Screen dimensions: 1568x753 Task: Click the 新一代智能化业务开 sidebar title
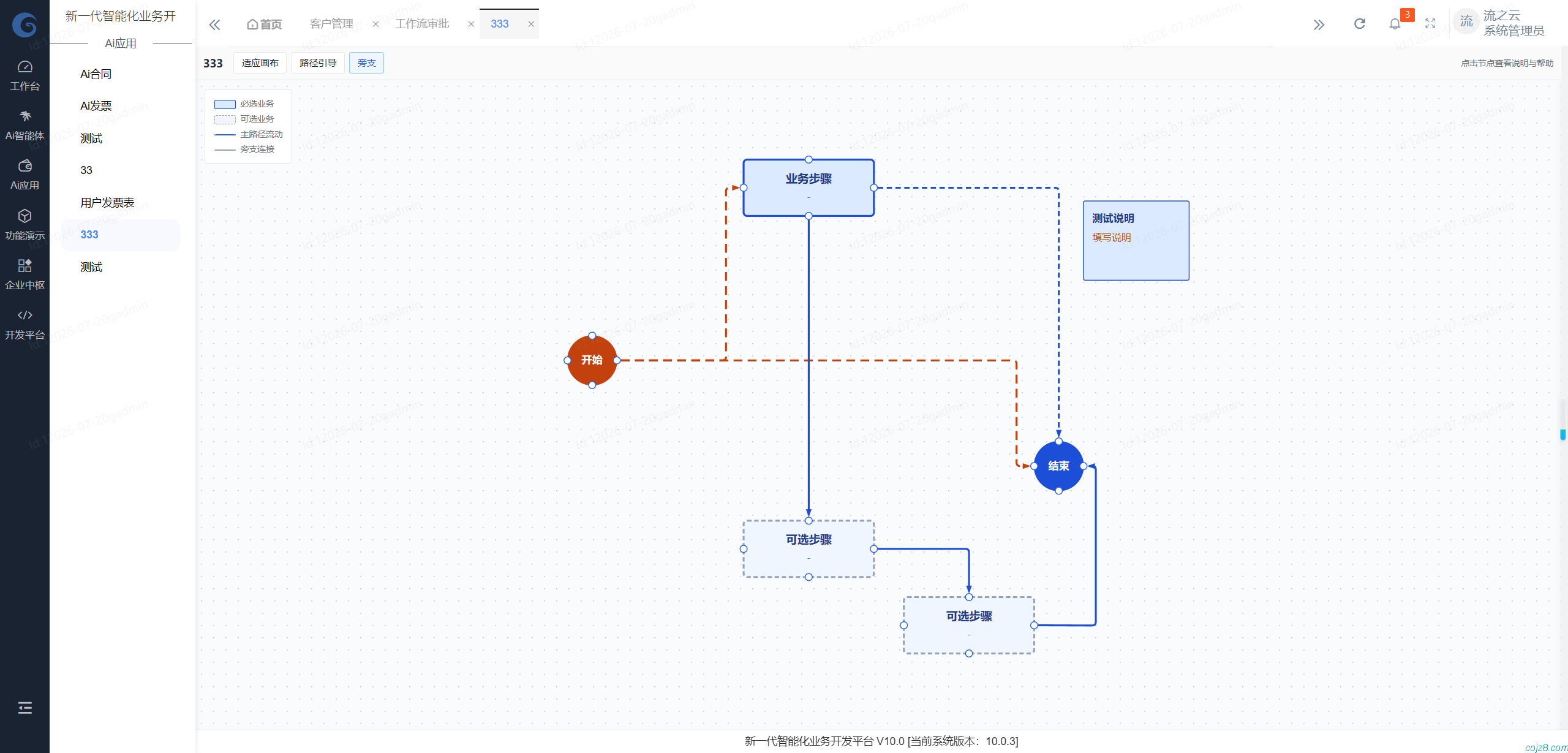click(121, 16)
